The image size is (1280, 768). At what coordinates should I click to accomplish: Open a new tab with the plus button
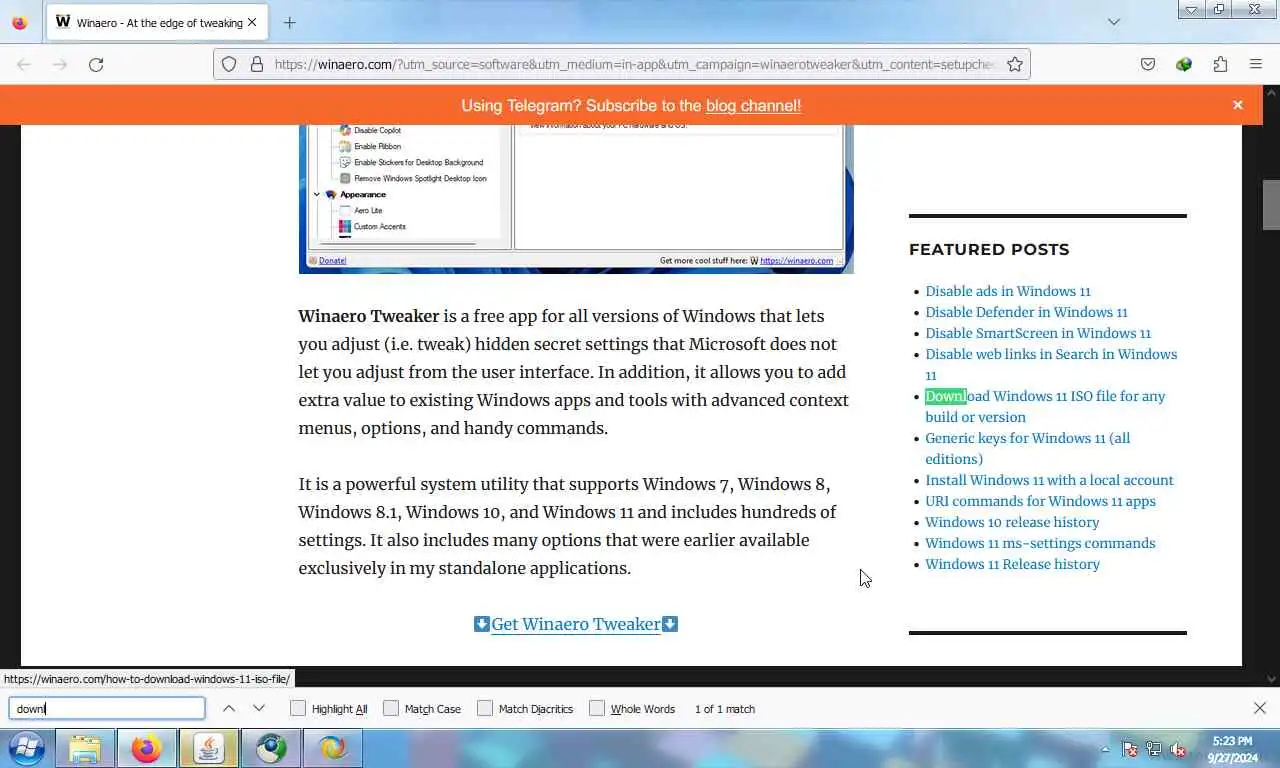click(289, 22)
